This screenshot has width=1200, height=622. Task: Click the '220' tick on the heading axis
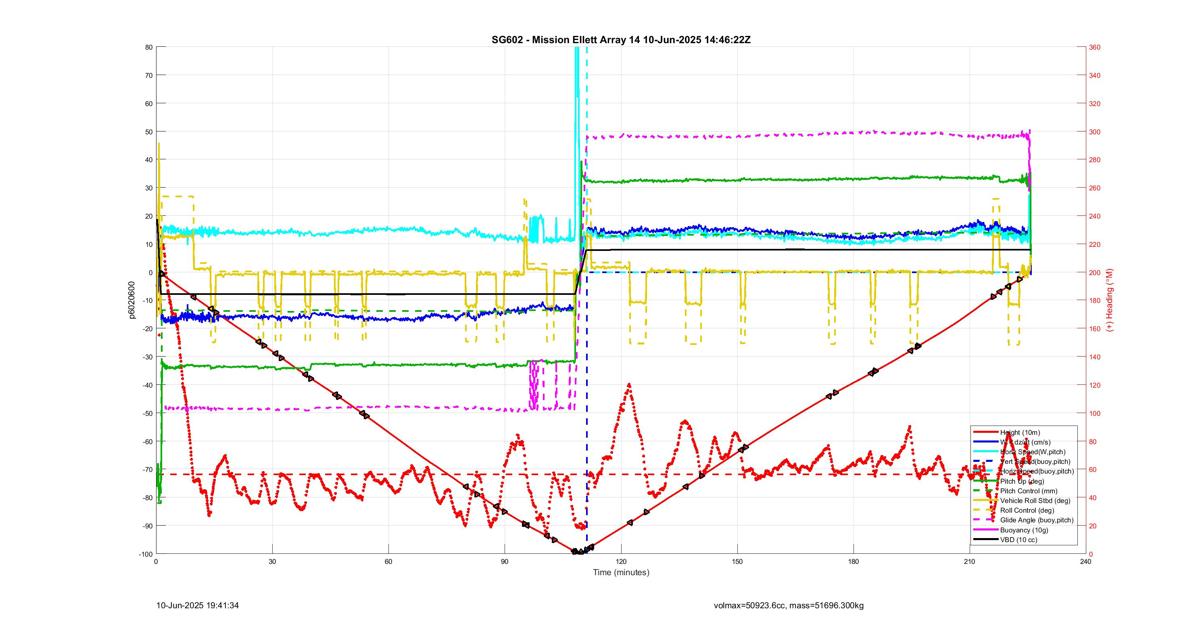[1095, 244]
